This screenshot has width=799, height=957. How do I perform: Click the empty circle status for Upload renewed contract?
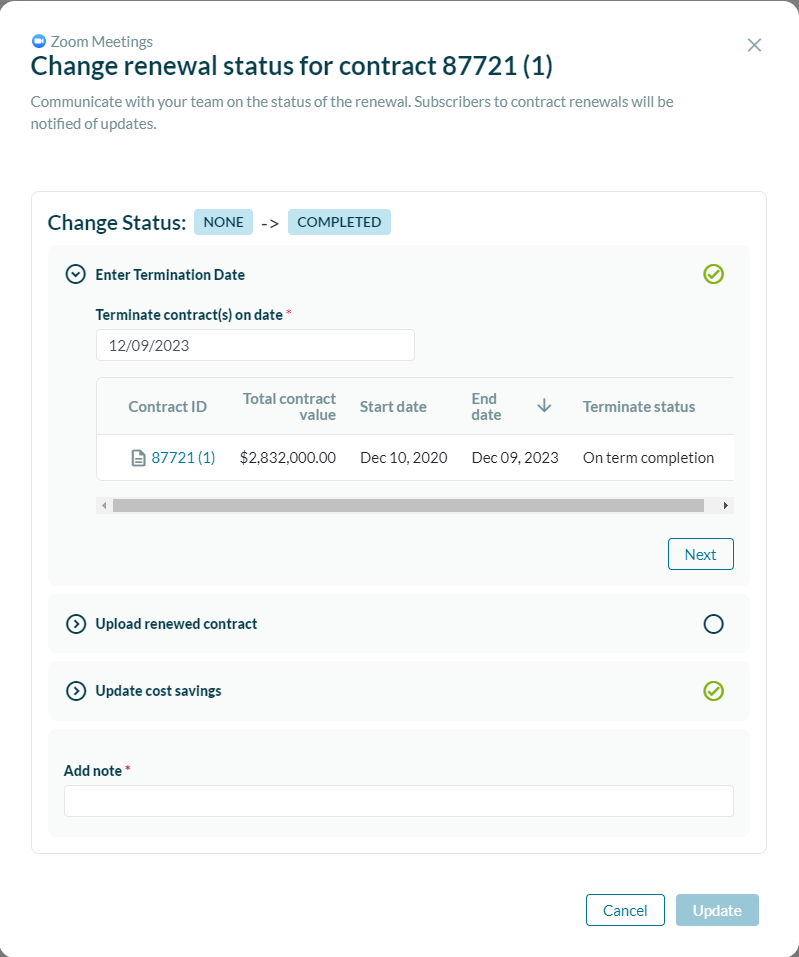click(x=713, y=624)
